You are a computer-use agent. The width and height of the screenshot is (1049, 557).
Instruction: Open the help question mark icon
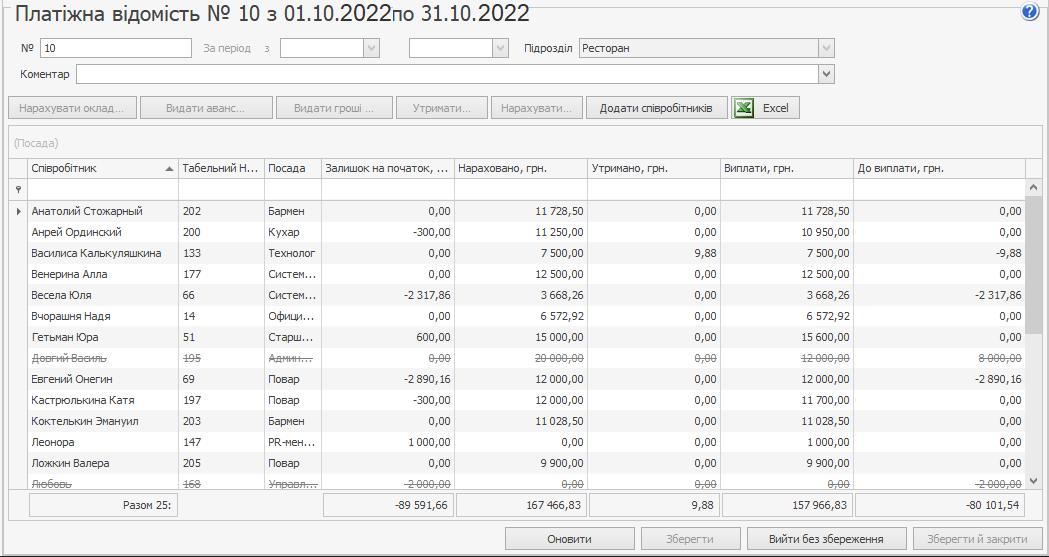pos(1029,12)
